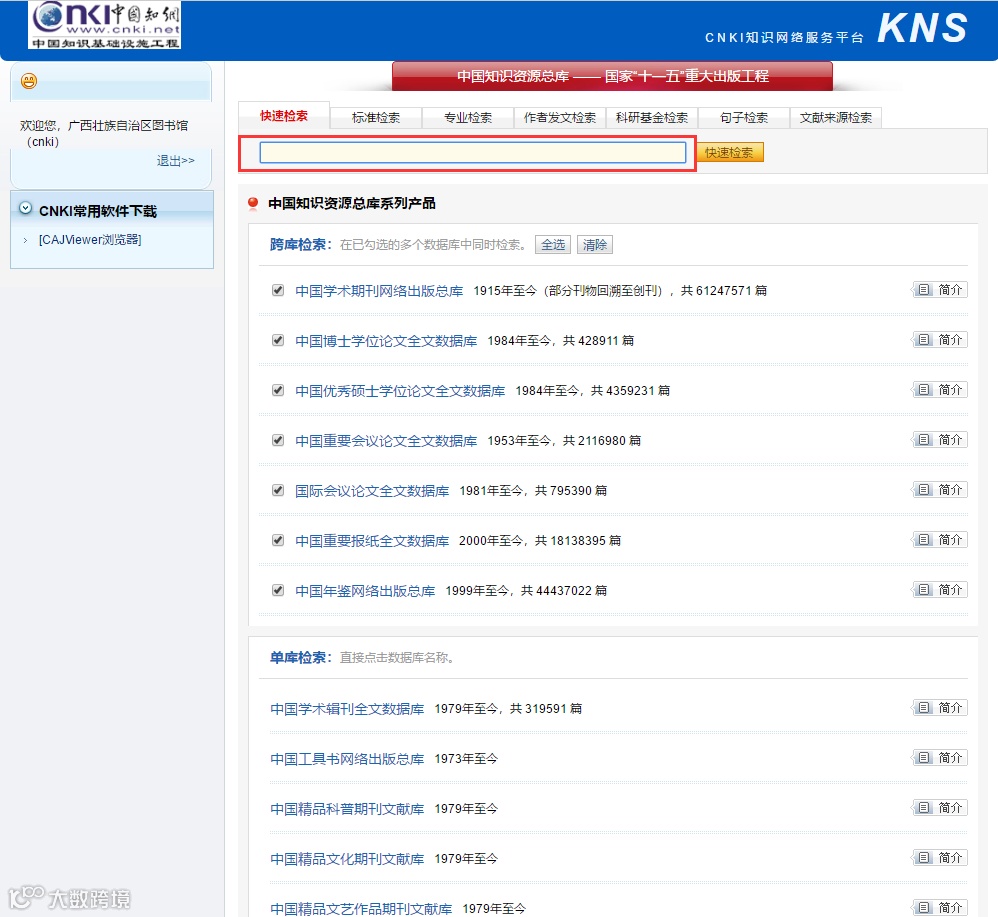Screen dimensions: 998x917
Task: Uncheck 中国重要会议论文全文数据库 checkbox
Action: (x=278, y=440)
